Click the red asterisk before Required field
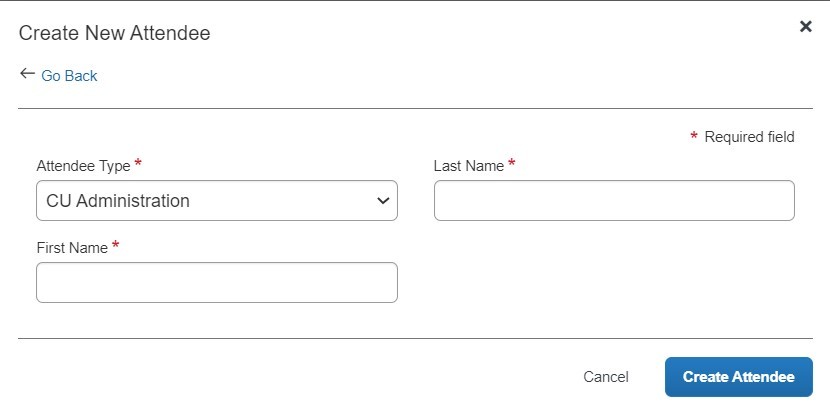Image resolution: width=830 pixels, height=414 pixels. pos(693,136)
